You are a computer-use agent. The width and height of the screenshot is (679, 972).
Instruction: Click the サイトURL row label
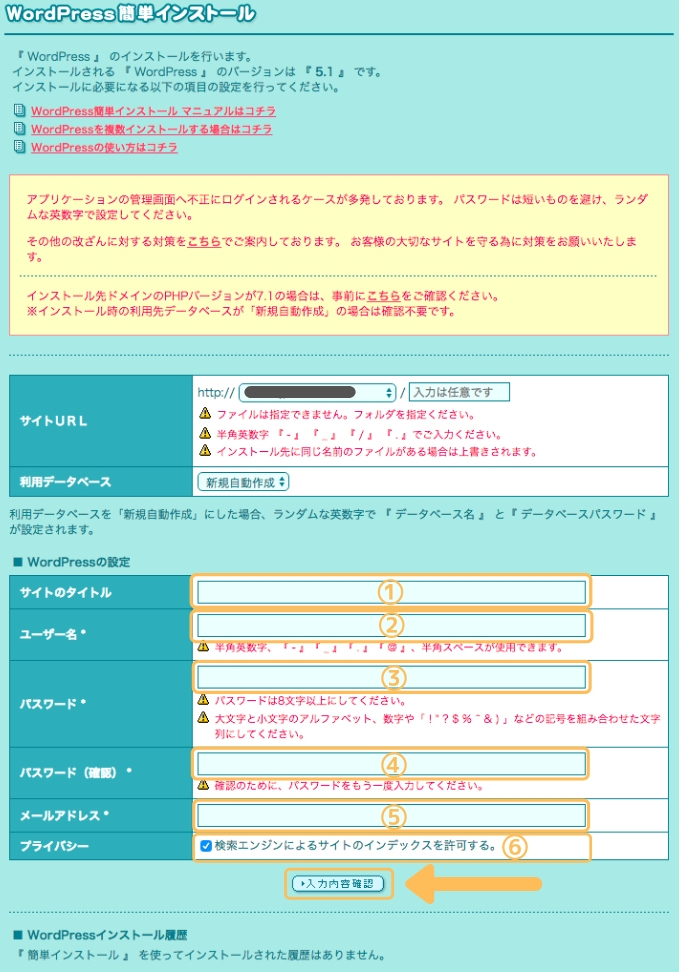[x=53, y=421]
